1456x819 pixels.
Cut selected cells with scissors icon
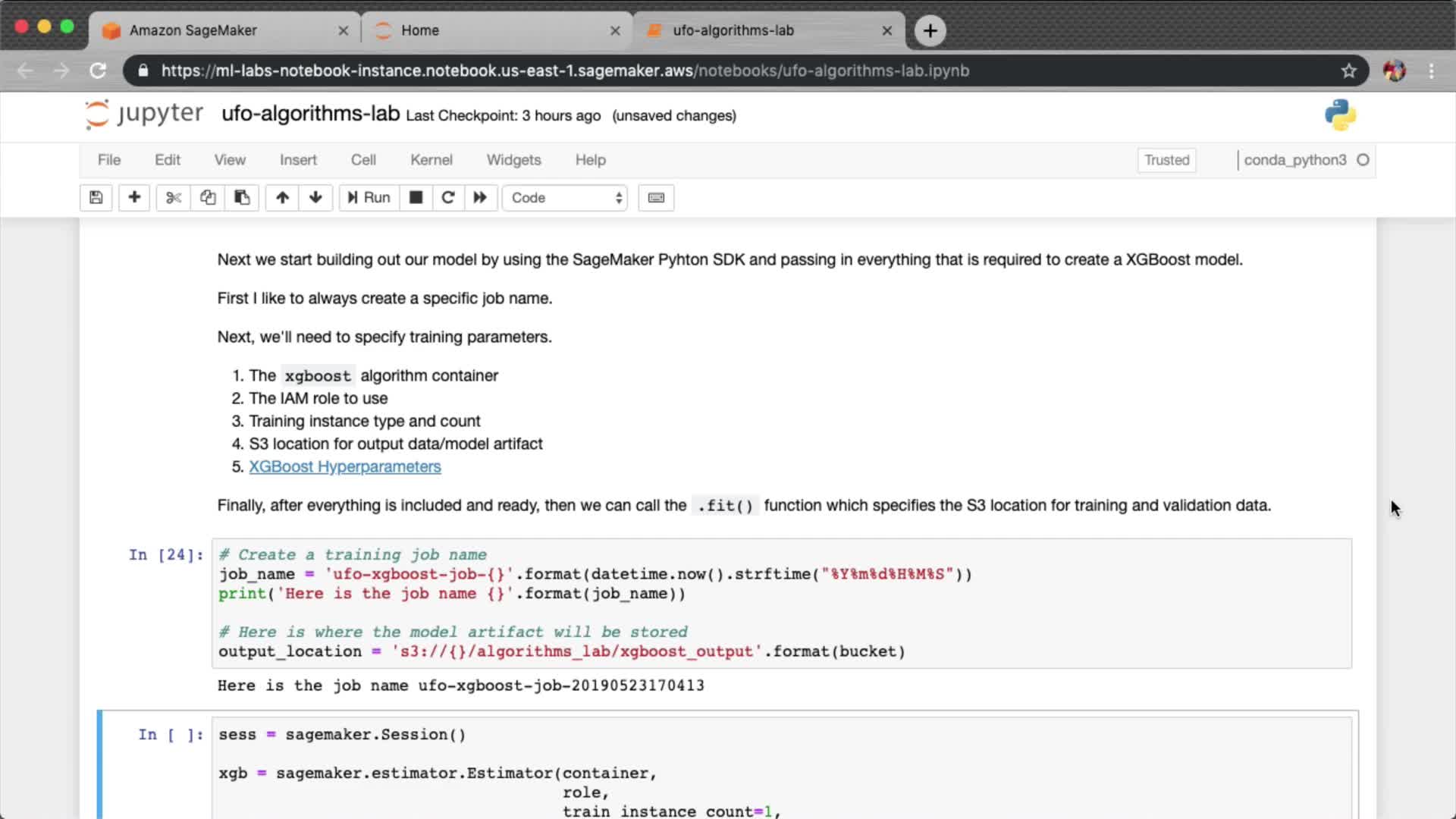tap(174, 198)
